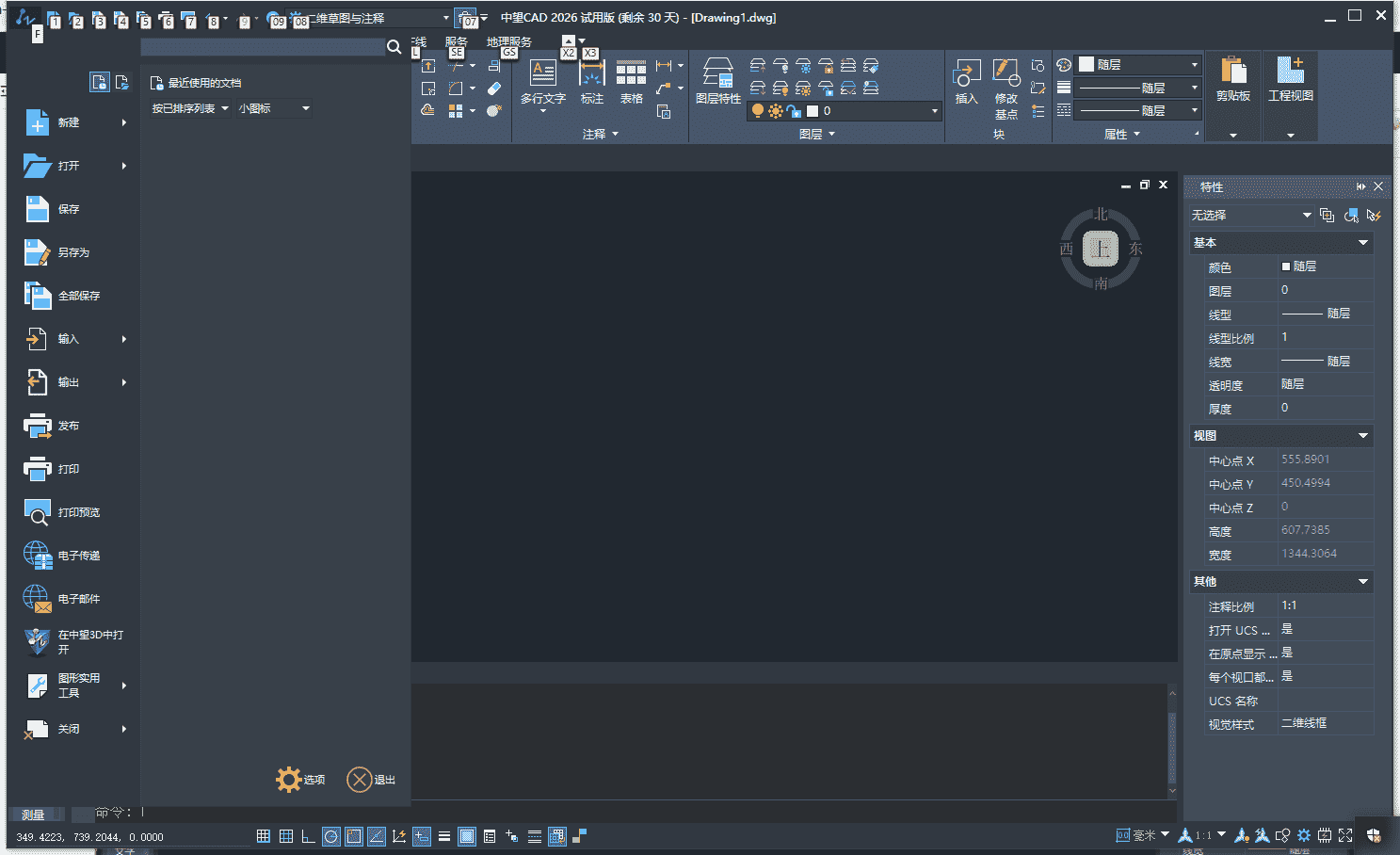Image resolution: width=1400 pixels, height=855 pixels.
Task: Collapse the 基本 properties section
Action: click(x=1362, y=243)
